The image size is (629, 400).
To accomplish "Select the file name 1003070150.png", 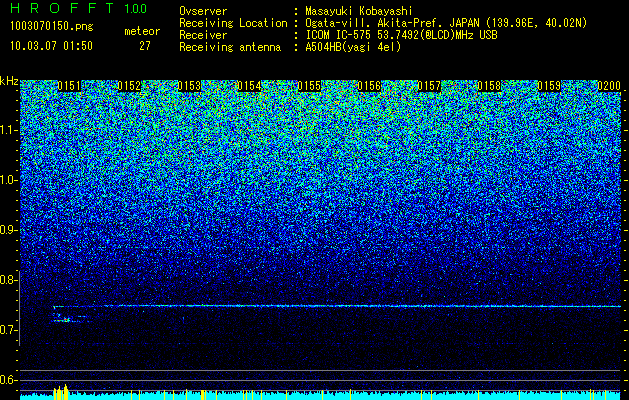I will pos(52,26).
